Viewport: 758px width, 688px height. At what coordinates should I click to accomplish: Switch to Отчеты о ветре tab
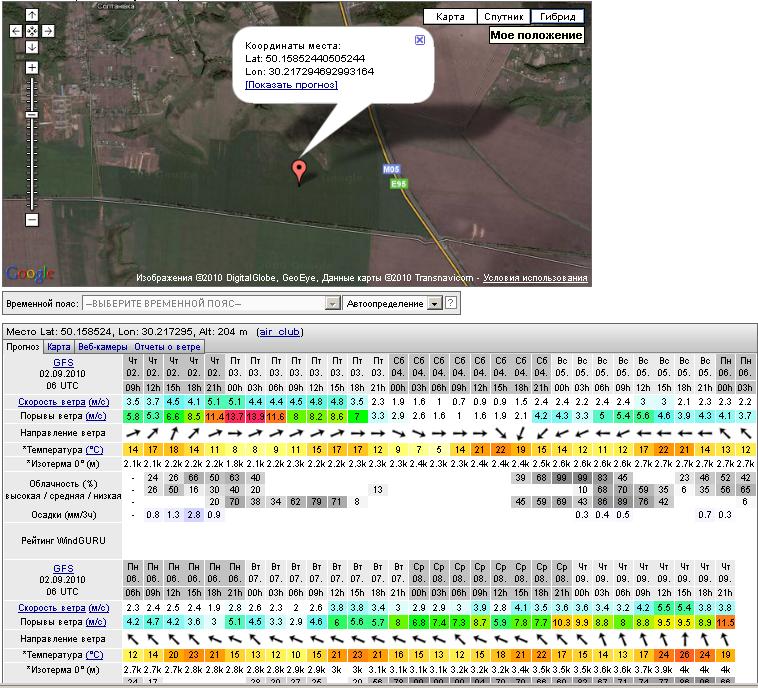tap(167, 347)
